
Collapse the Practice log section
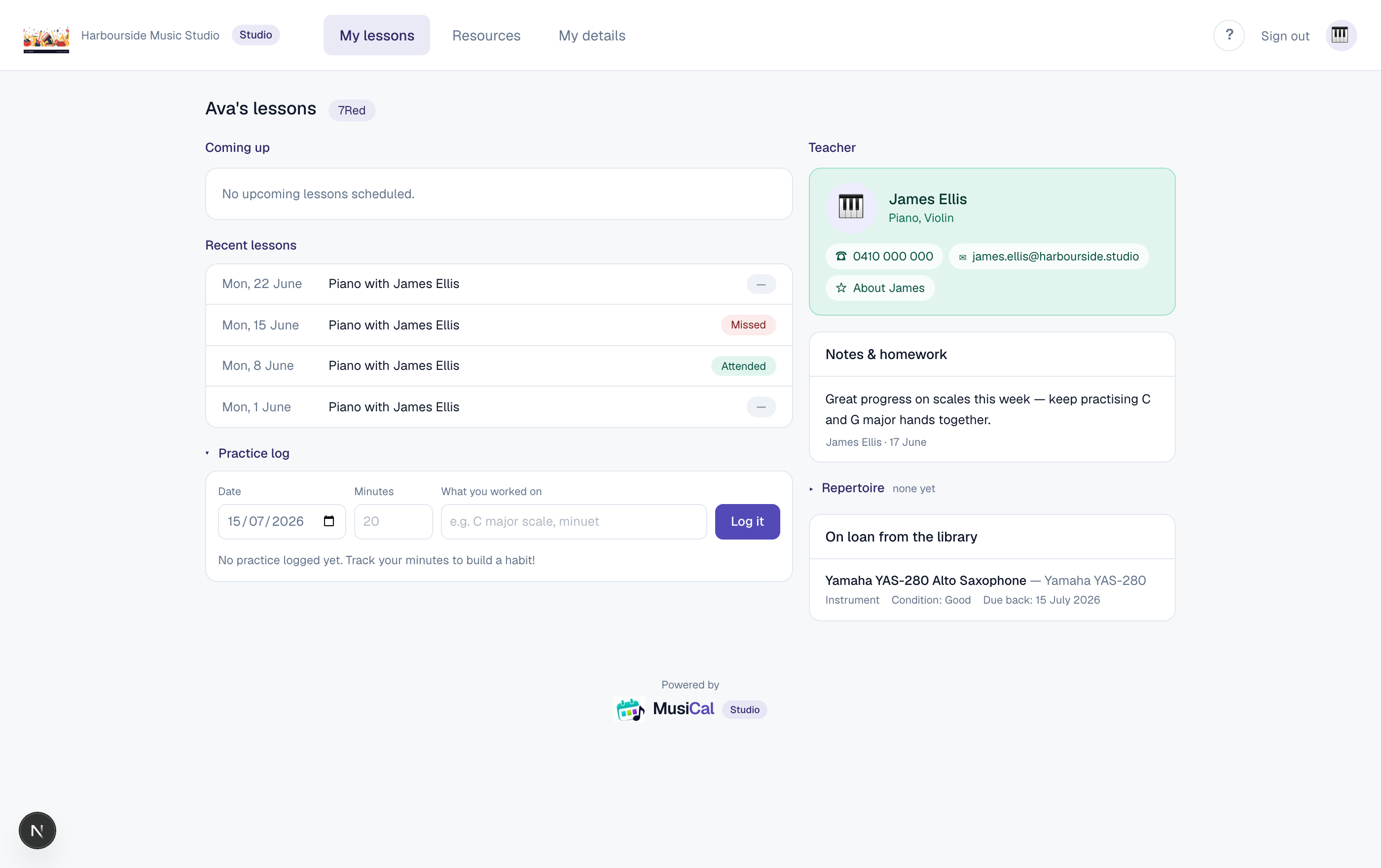coord(247,453)
